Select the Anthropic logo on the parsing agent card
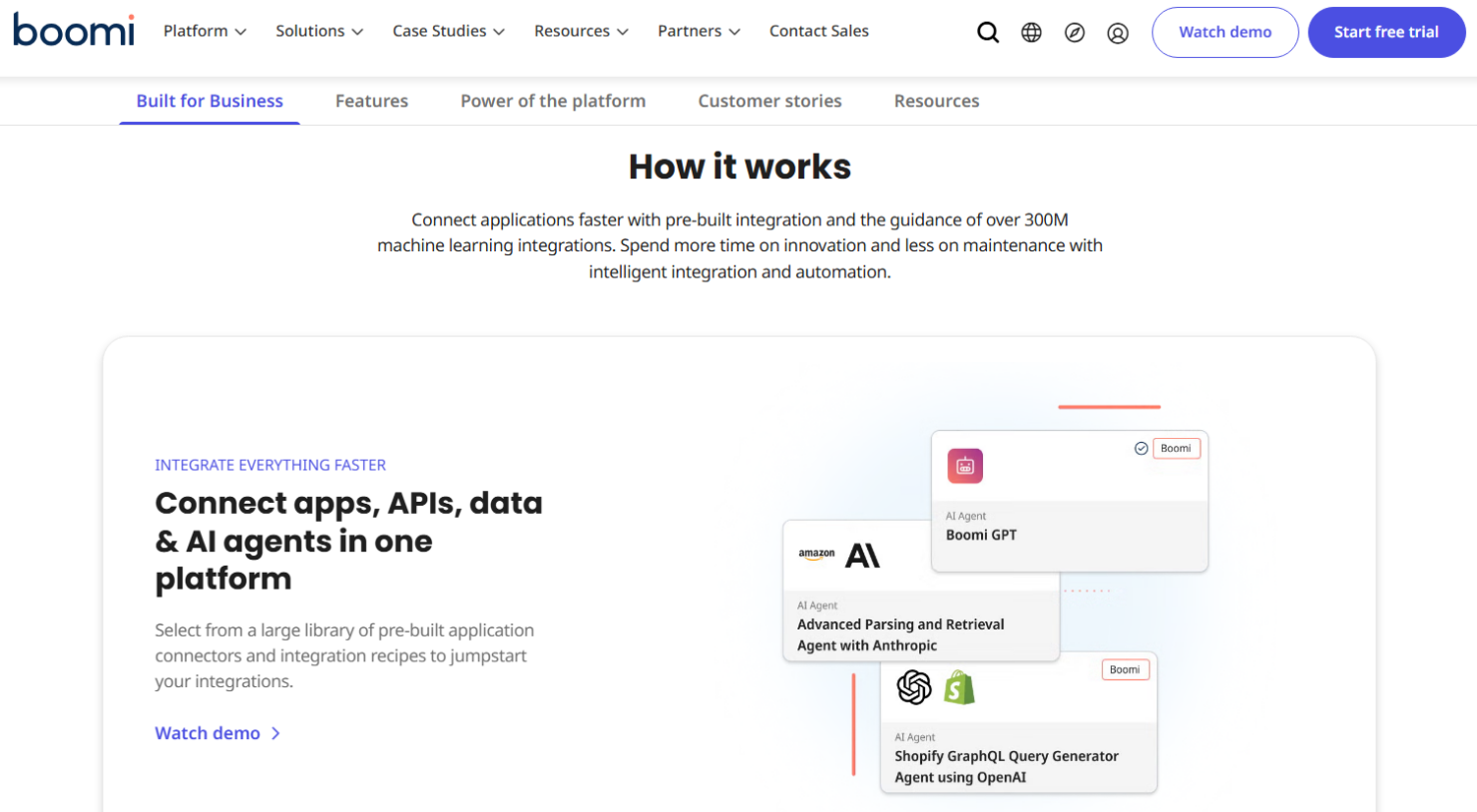Viewport: 1477px width, 812px height. pyautogui.click(x=869, y=554)
